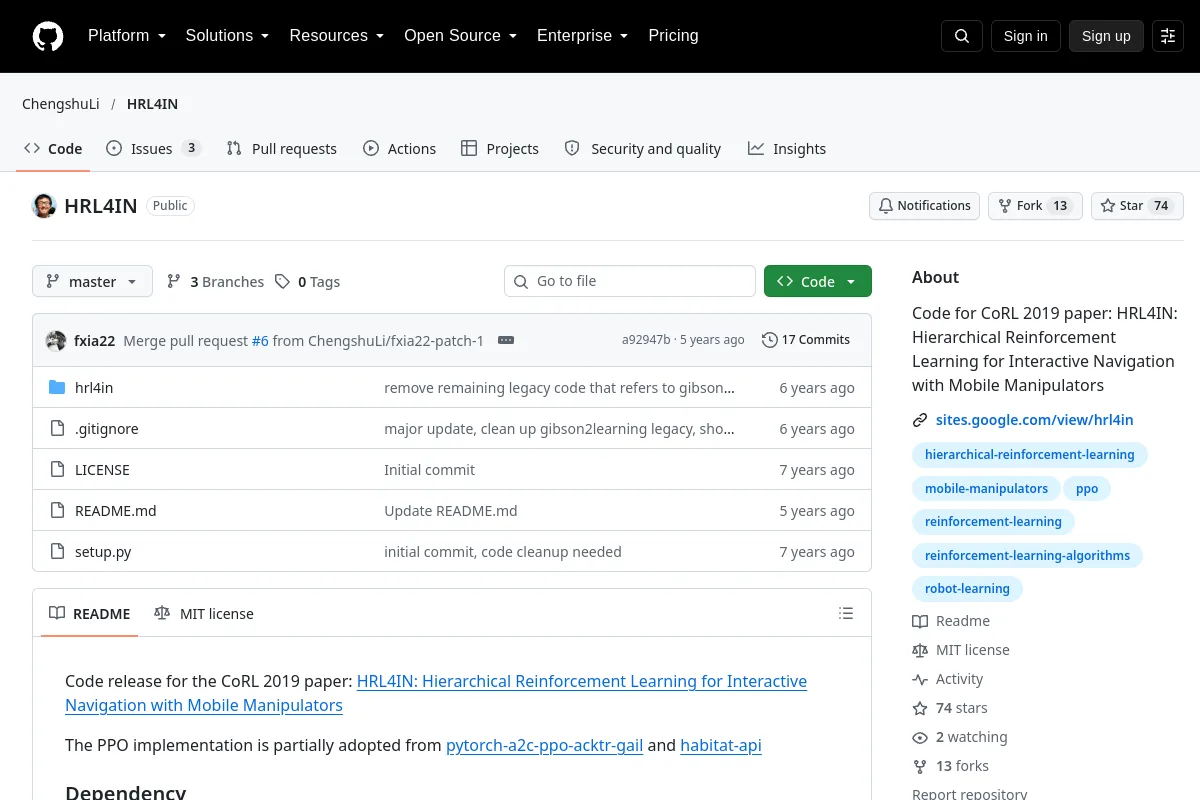Open sites.google.com/view/hrl4in link

point(1035,420)
